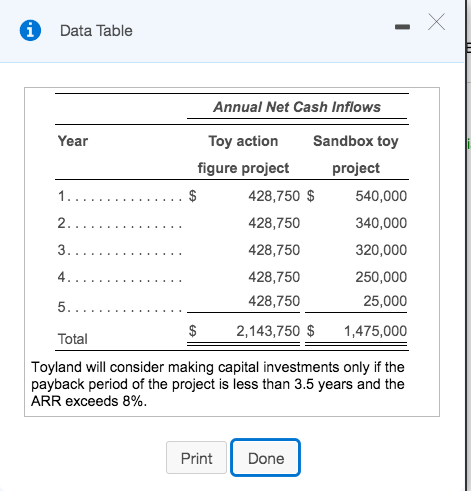
Task: Click the 250,000 Sandbox year 4 value
Action: [x=381, y=277]
